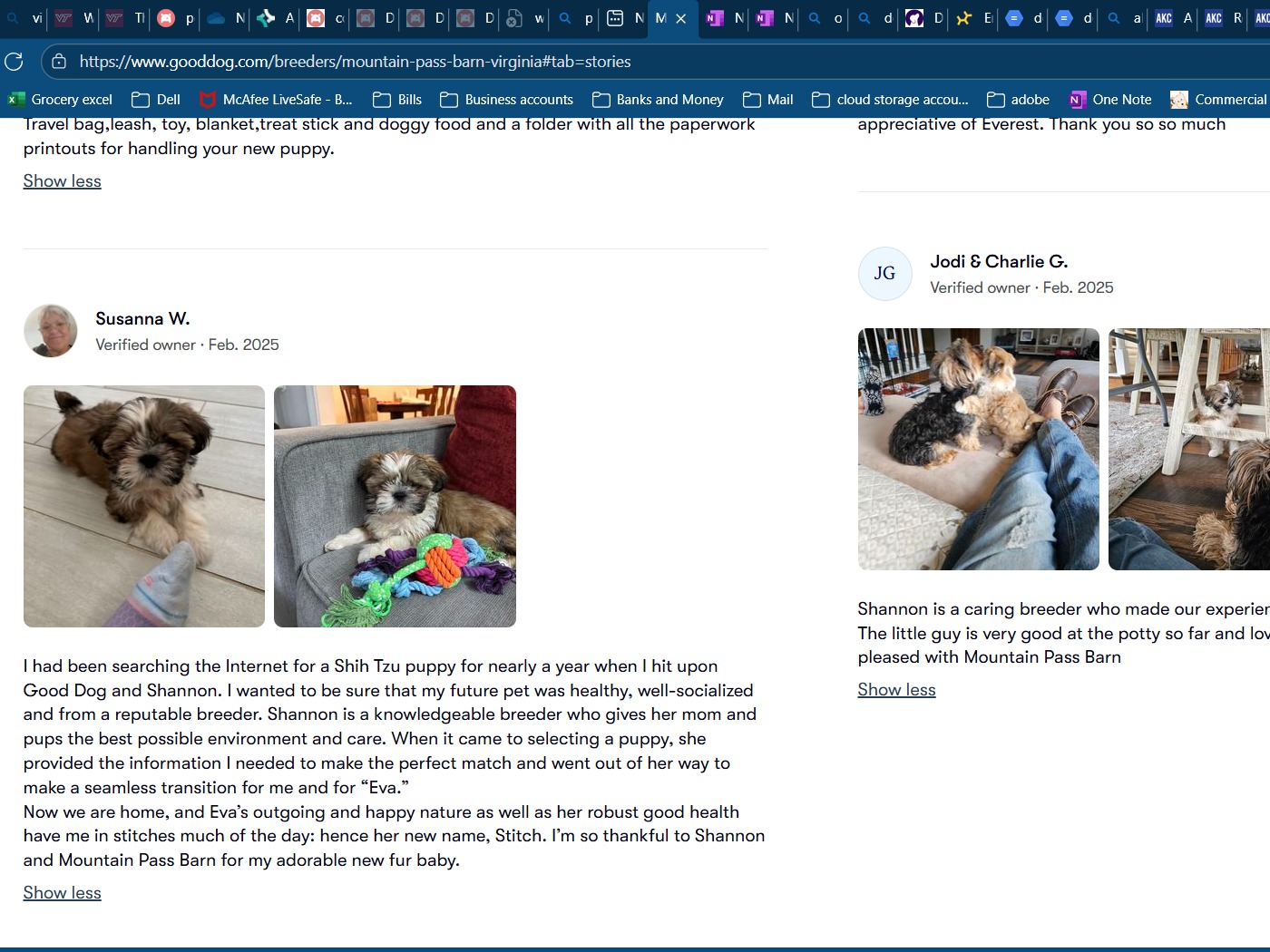Click the JG initials avatar

884,274
